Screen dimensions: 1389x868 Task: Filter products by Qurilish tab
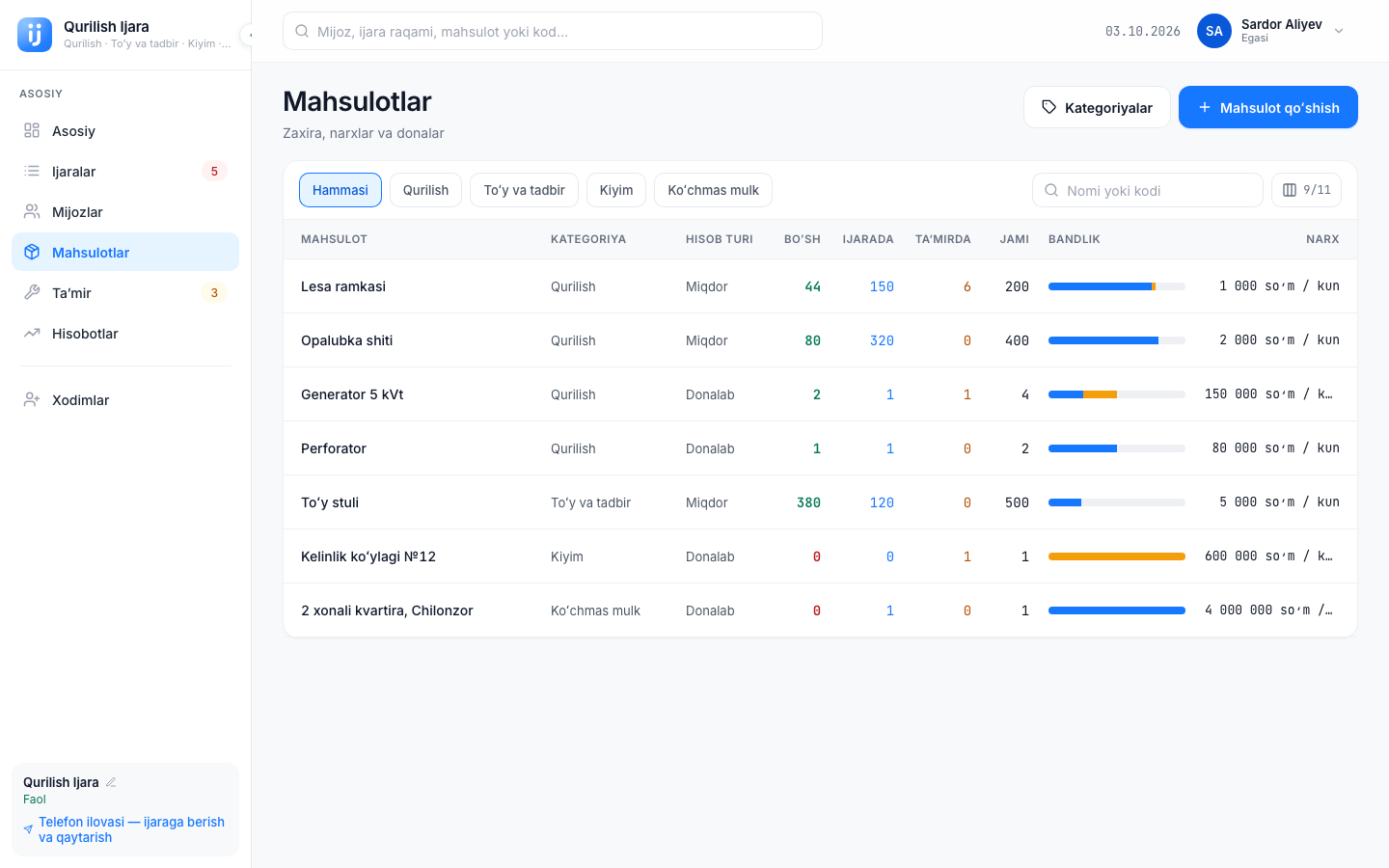tap(425, 190)
